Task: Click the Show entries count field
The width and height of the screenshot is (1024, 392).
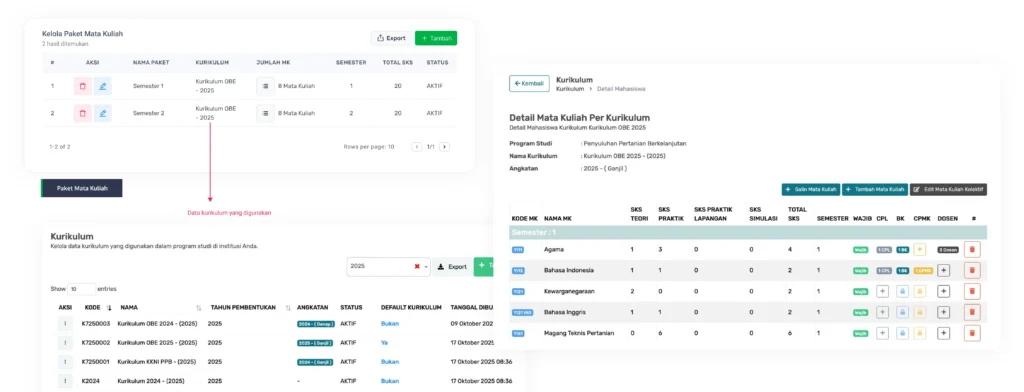Action: pyautogui.click(x=82, y=289)
